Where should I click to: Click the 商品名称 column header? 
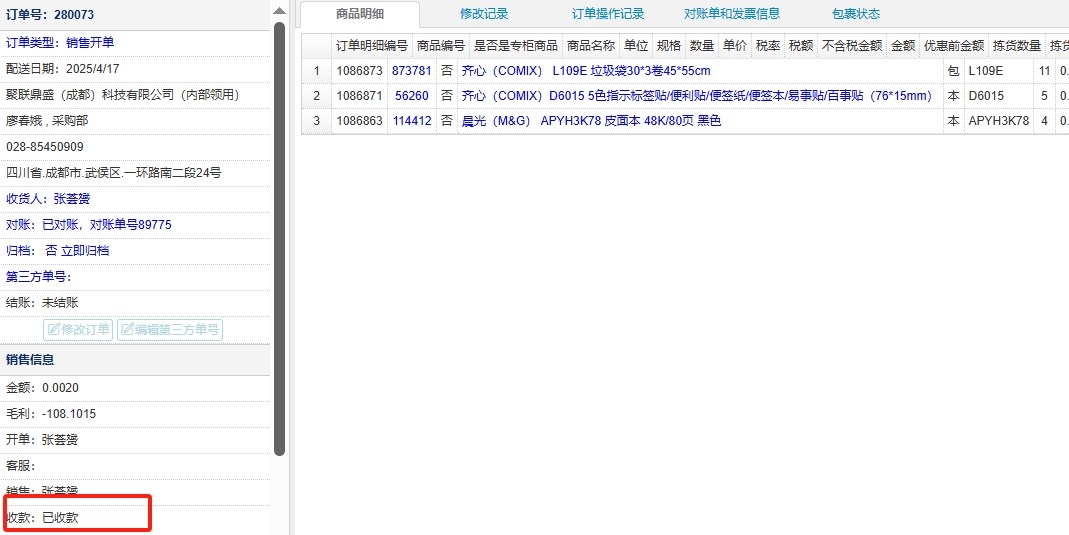coord(591,46)
